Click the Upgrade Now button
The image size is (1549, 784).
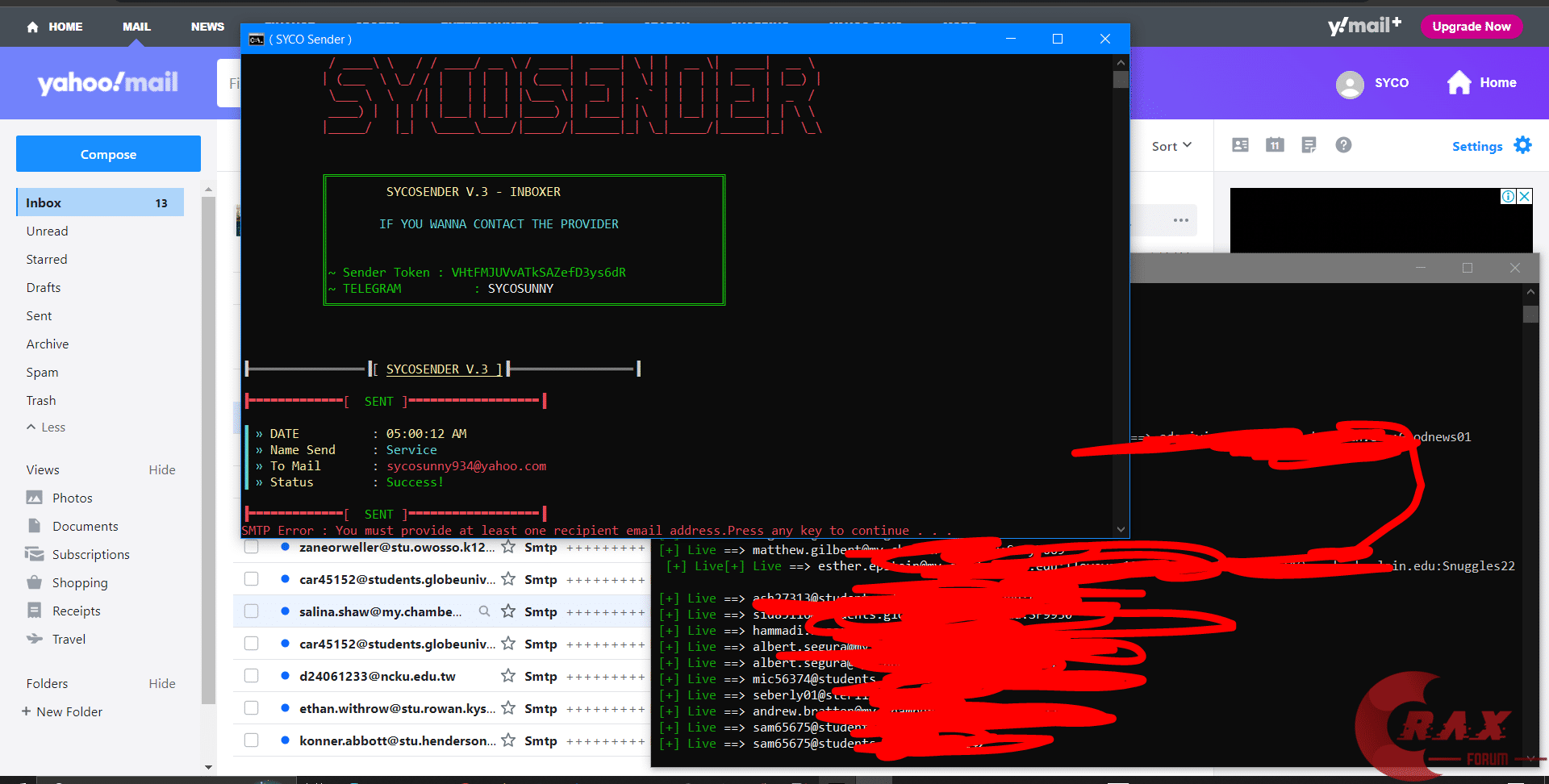point(1472,27)
